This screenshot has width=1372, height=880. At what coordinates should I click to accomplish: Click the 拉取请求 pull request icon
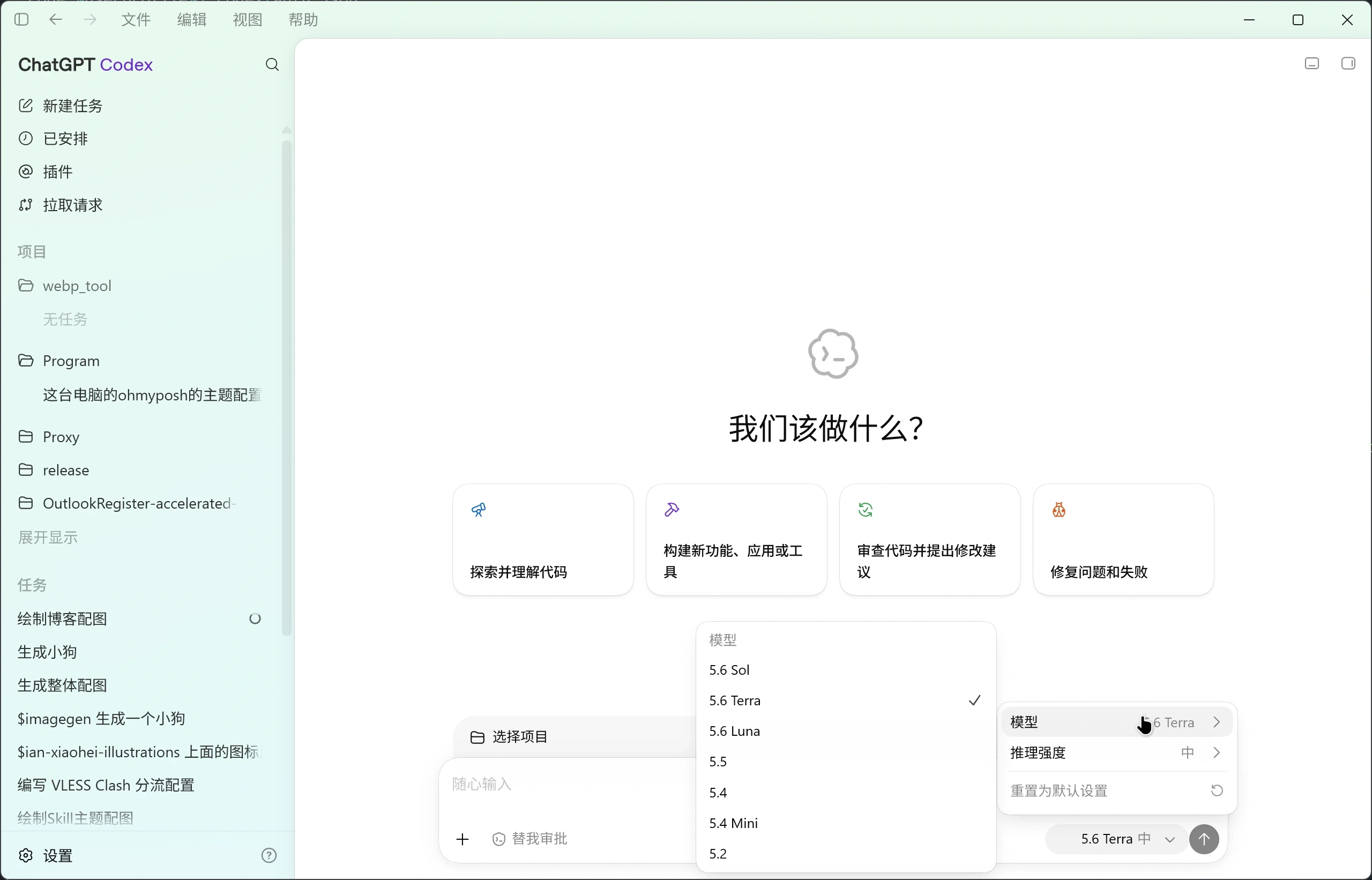click(x=26, y=205)
